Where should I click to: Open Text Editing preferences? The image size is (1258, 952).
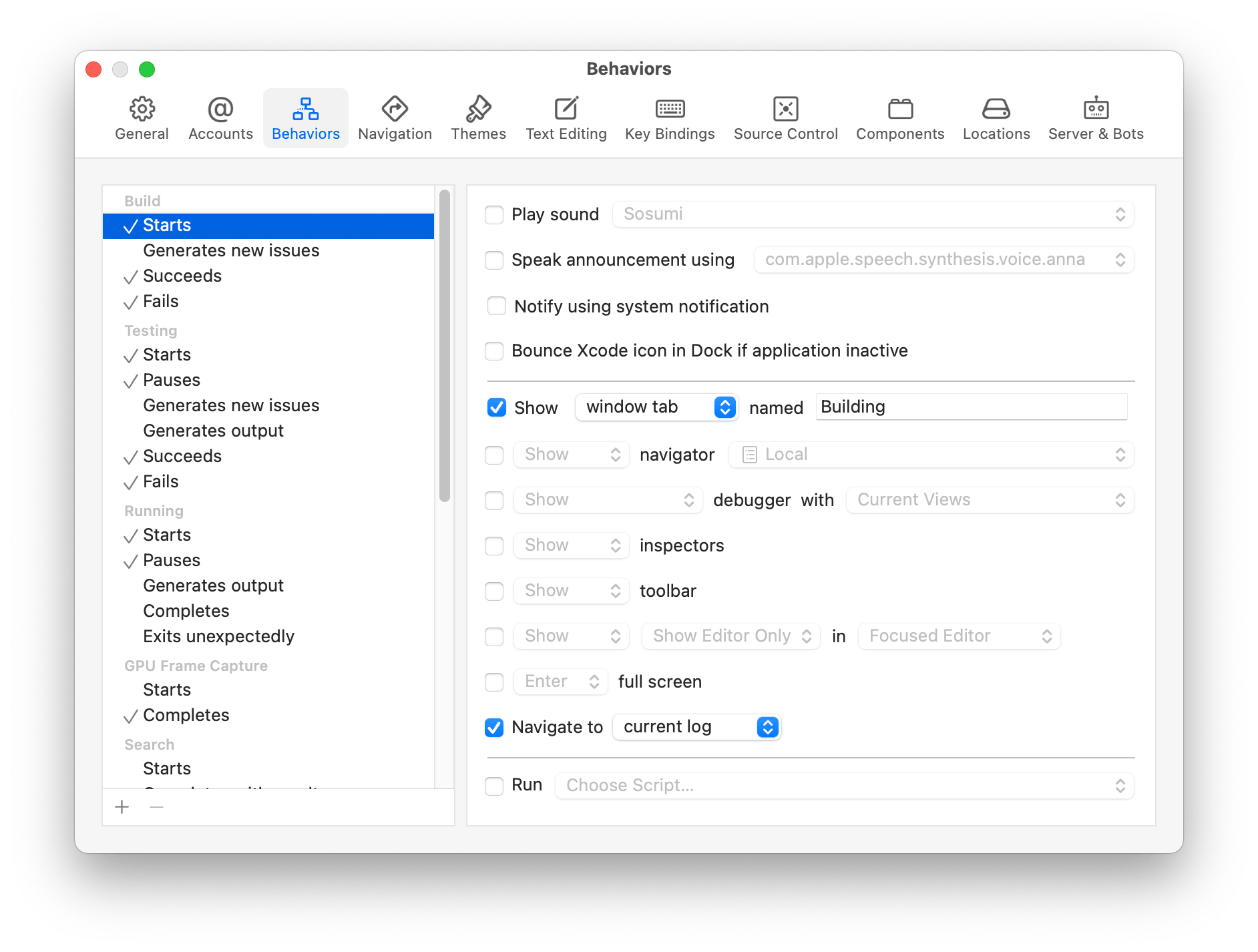(x=566, y=117)
